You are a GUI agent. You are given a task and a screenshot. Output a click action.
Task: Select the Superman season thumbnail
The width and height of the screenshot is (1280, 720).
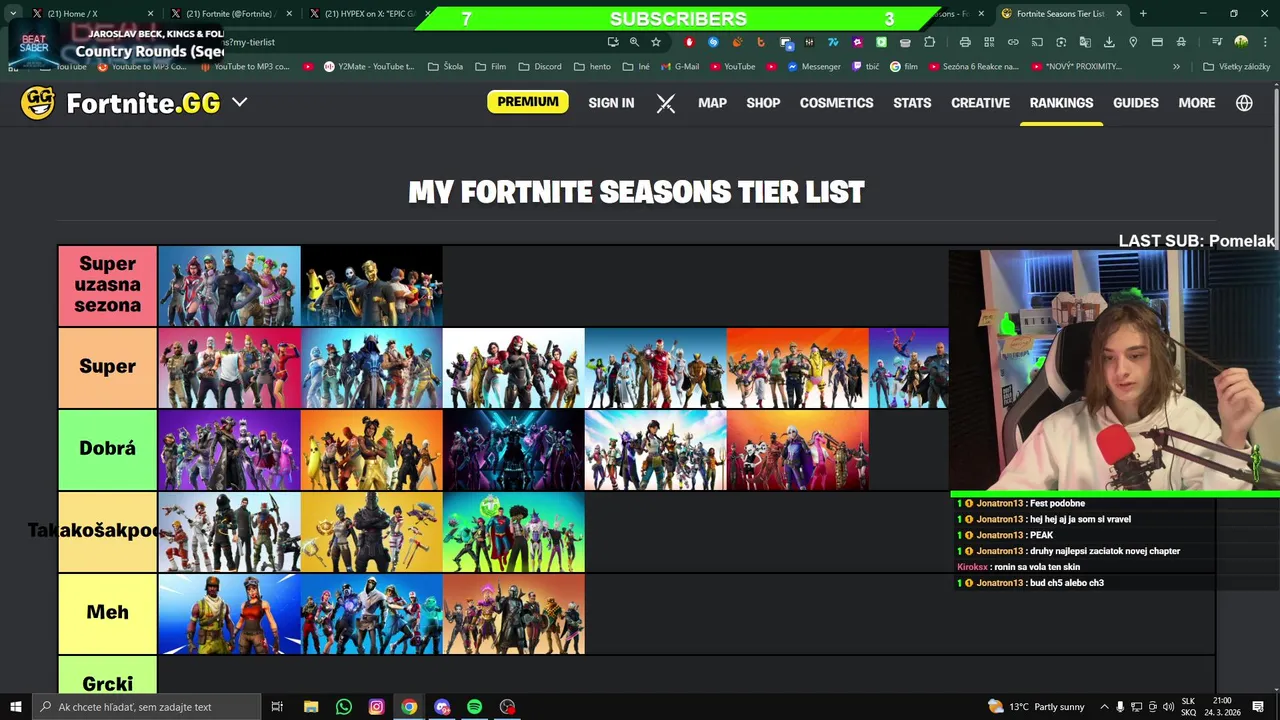pyautogui.click(x=513, y=532)
